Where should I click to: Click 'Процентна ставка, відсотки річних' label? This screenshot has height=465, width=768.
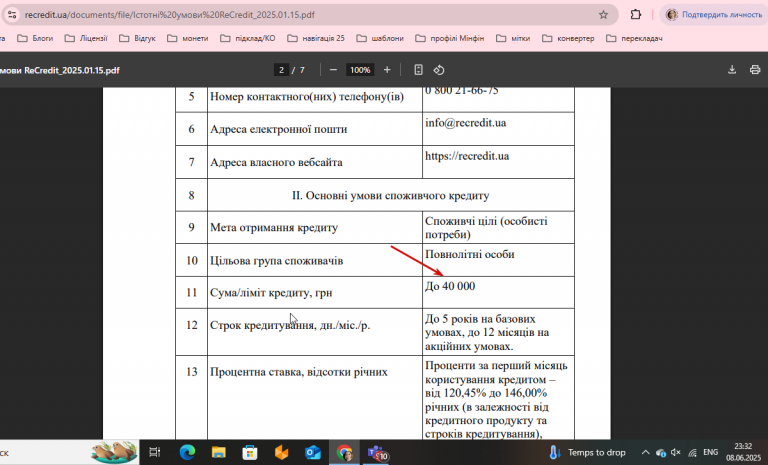pyautogui.click(x=299, y=372)
